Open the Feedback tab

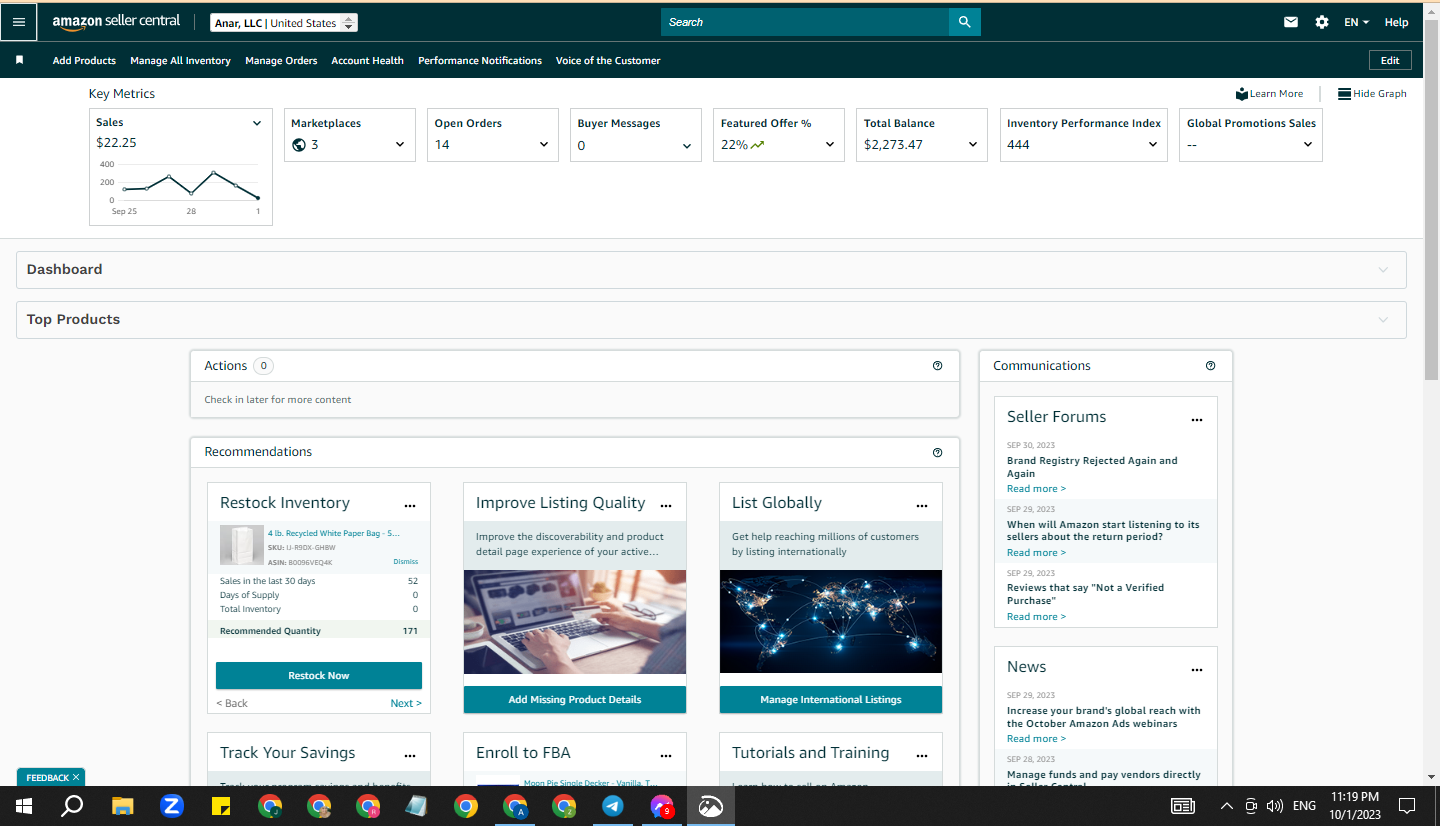coord(47,778)
